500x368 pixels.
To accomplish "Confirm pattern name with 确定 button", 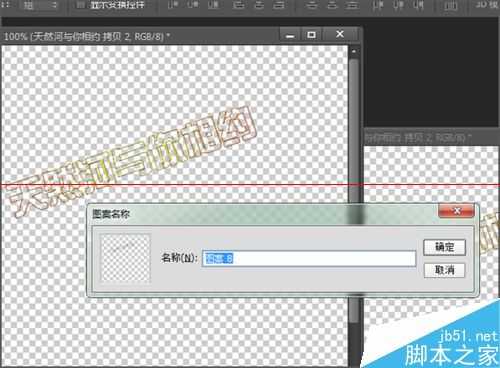I will (x=444, y=247).
